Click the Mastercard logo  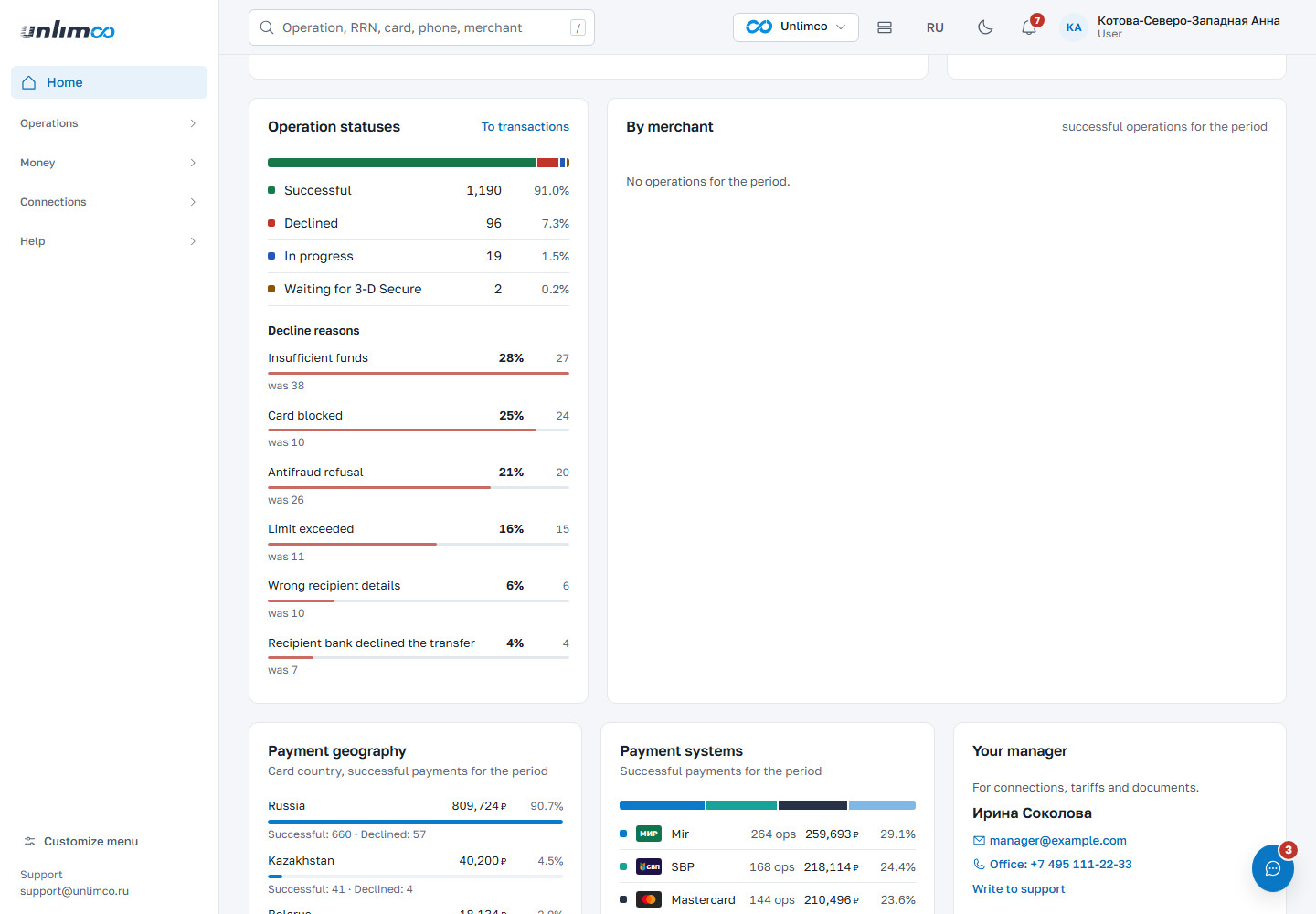pos(649,900)
